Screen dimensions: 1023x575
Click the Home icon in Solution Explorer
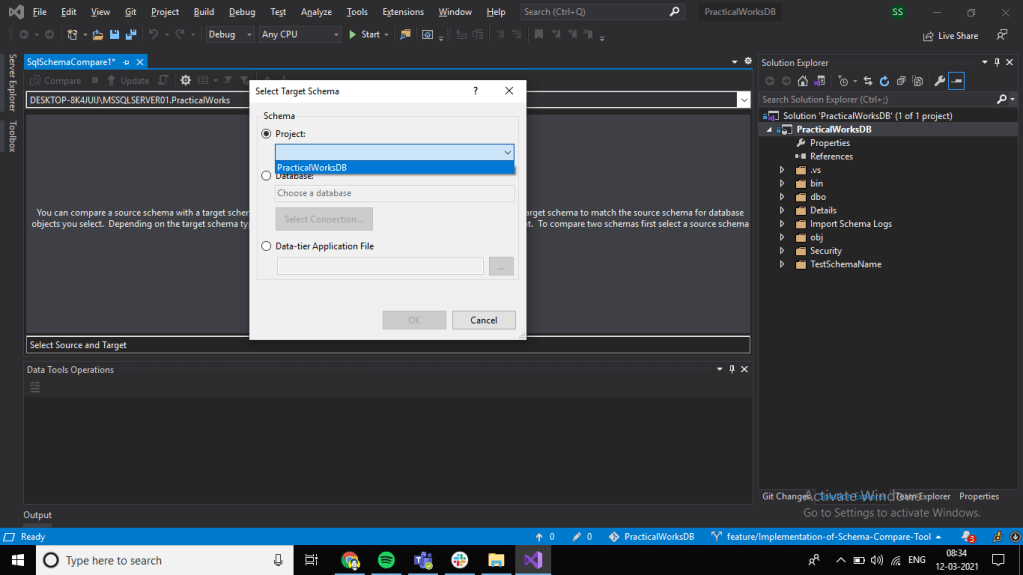pos(802,81)
